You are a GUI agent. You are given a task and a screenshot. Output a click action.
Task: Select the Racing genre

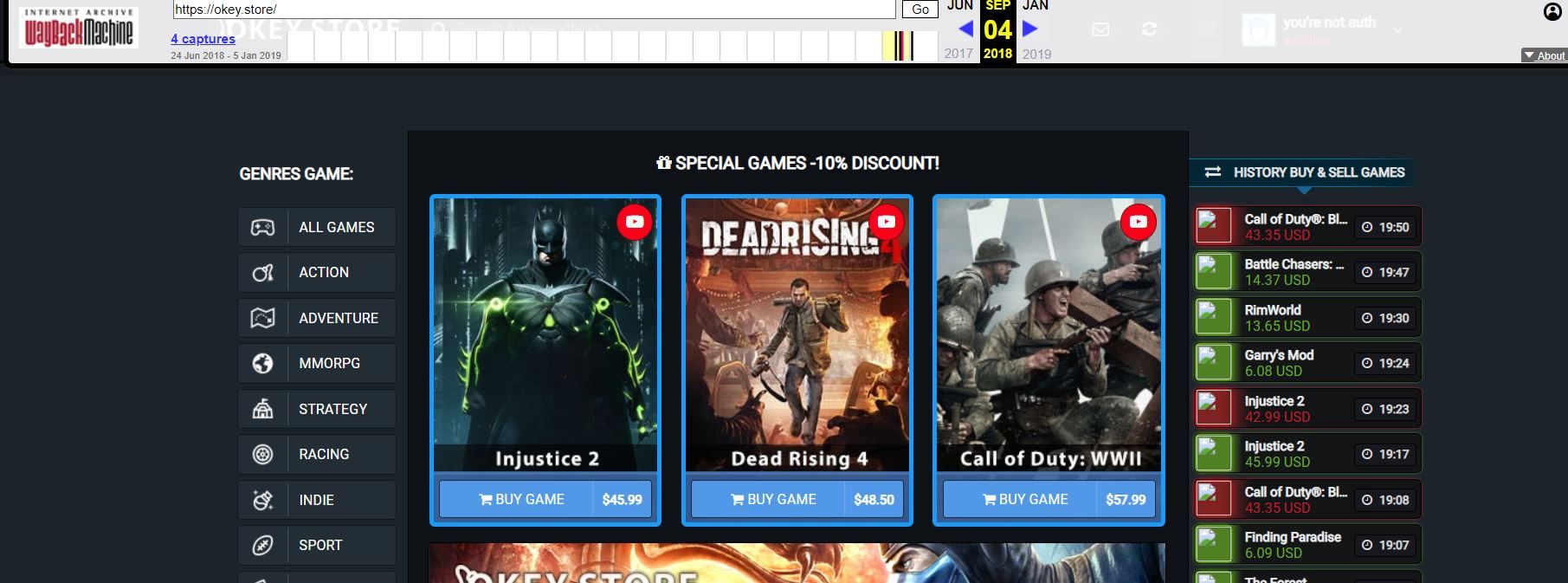click(317, 454)
